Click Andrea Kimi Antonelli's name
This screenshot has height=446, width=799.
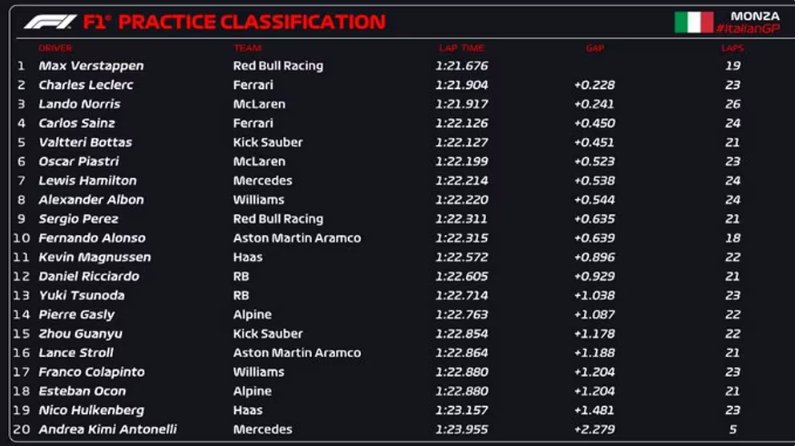click(108, 429)
